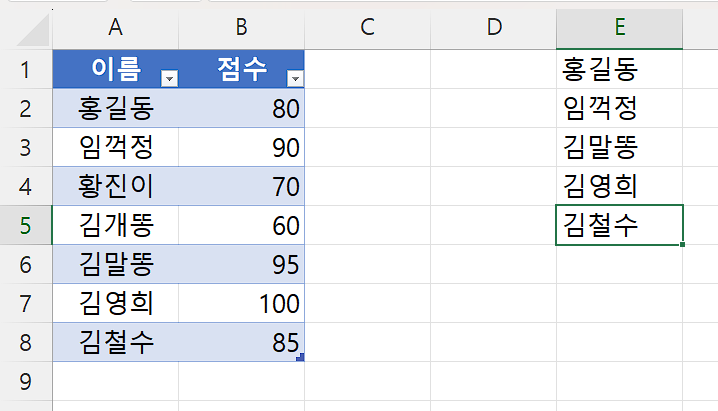Open the 이름 column filter dropdown
The width and height of the screenshot is (718, 411).
point(169,79)
